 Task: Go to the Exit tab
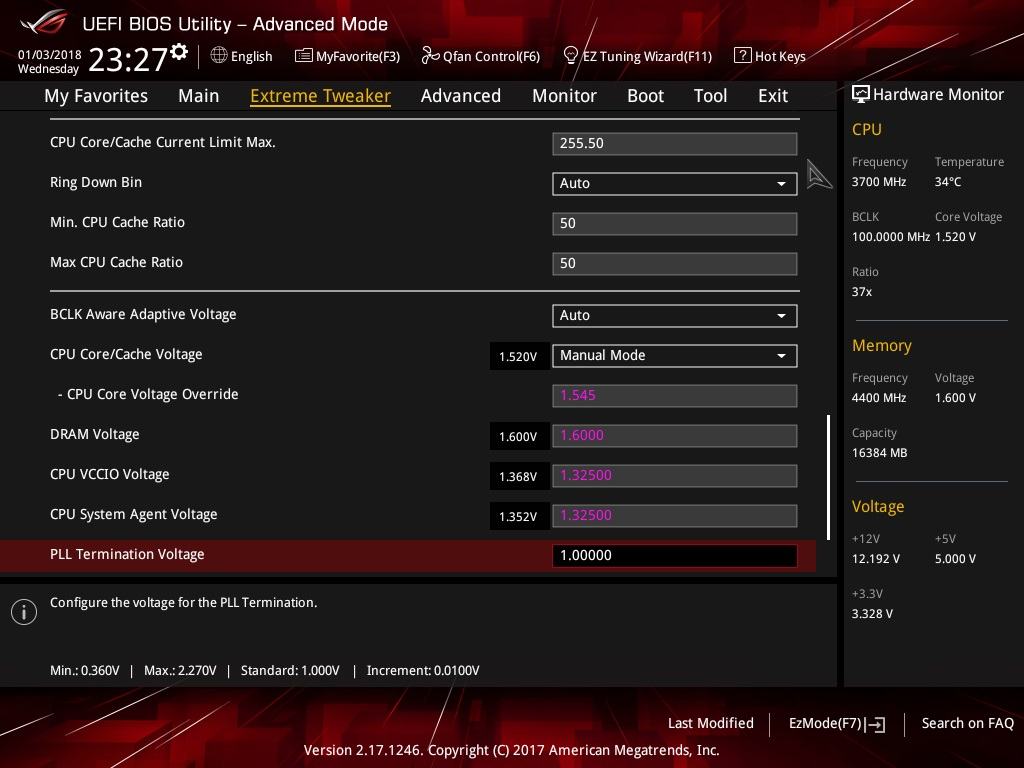(x=773, y=95)
